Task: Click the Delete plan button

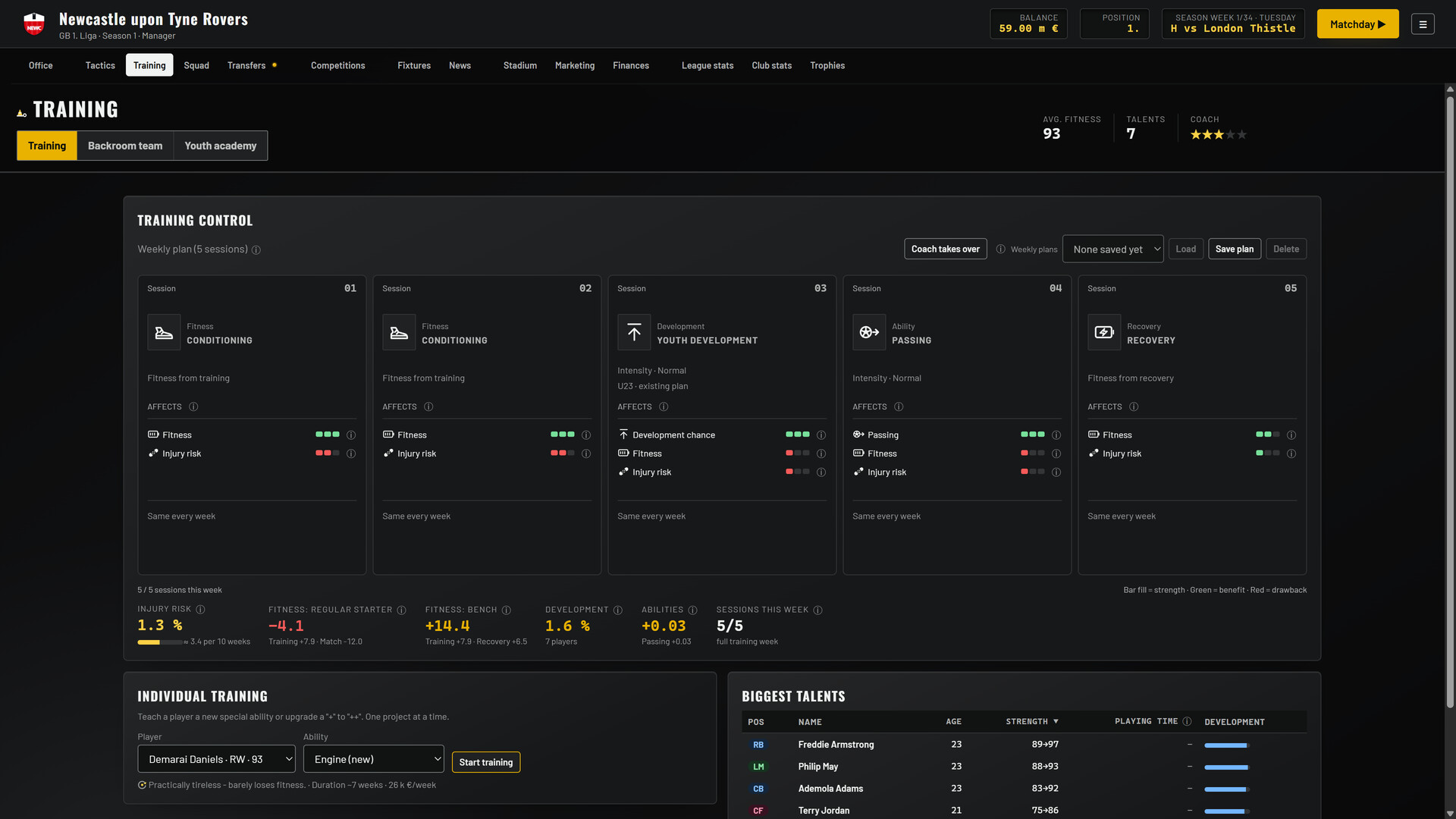Action: click(1285, 249)
